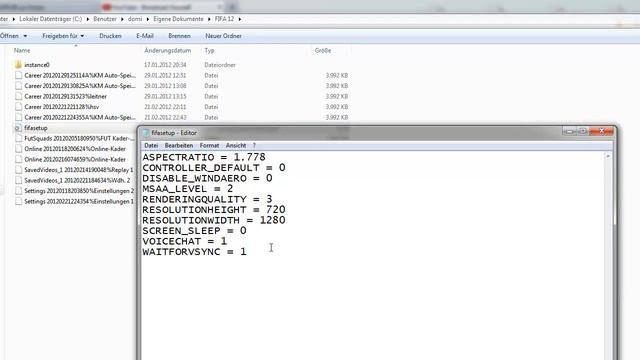Click the SavedVideos_1 20120221184634 file icon
This screenshot has width=640, height=360.
[x=18, y=180]
